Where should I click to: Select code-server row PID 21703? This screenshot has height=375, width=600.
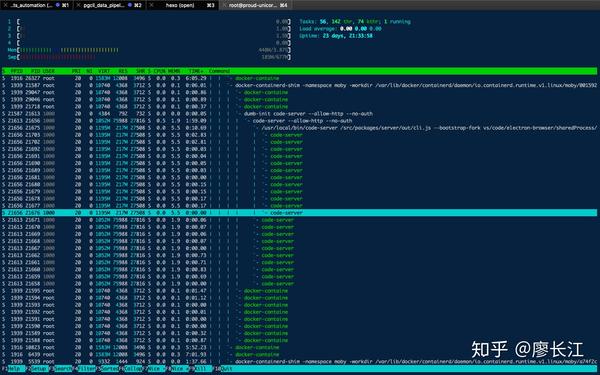299,135
